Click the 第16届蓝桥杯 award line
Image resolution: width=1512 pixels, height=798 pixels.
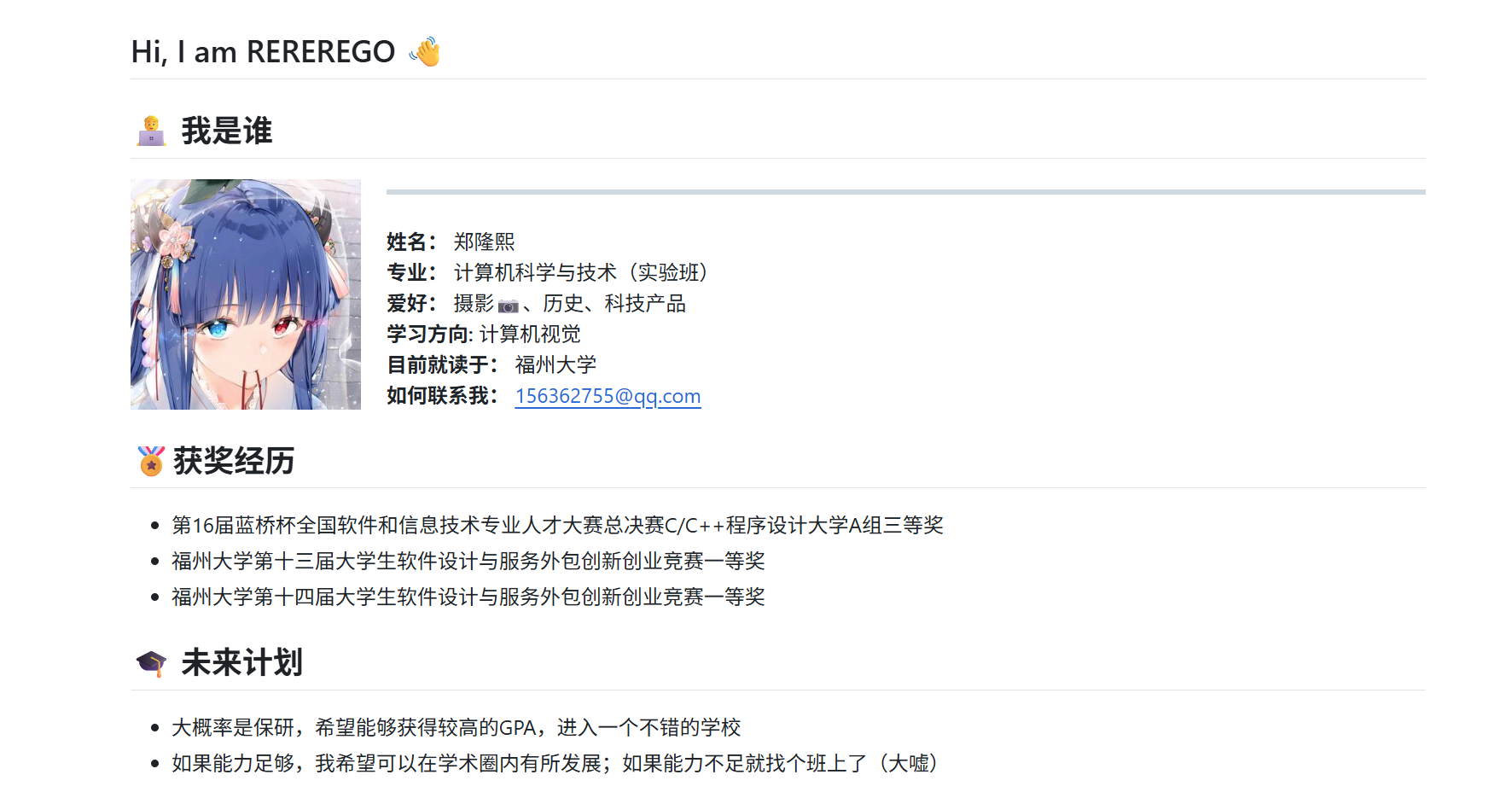pyautogui.click(x=557, y=526)
